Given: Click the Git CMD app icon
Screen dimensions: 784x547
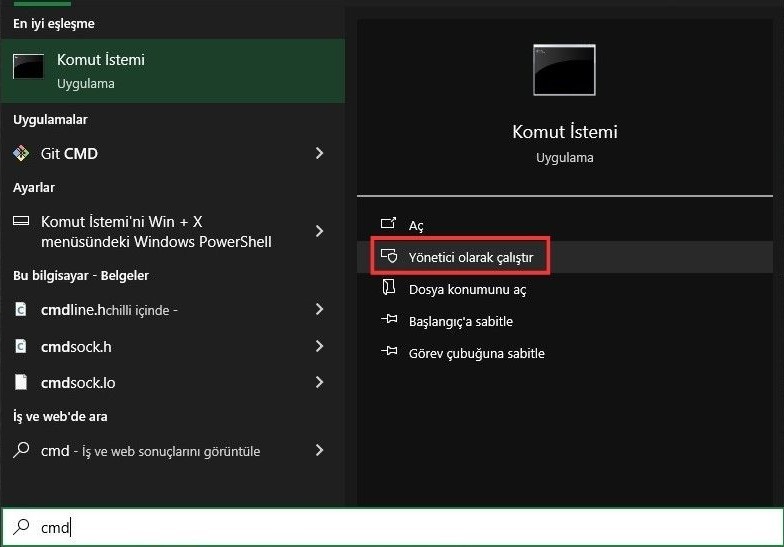Looking at the screenshot, I should pos(21,154).
